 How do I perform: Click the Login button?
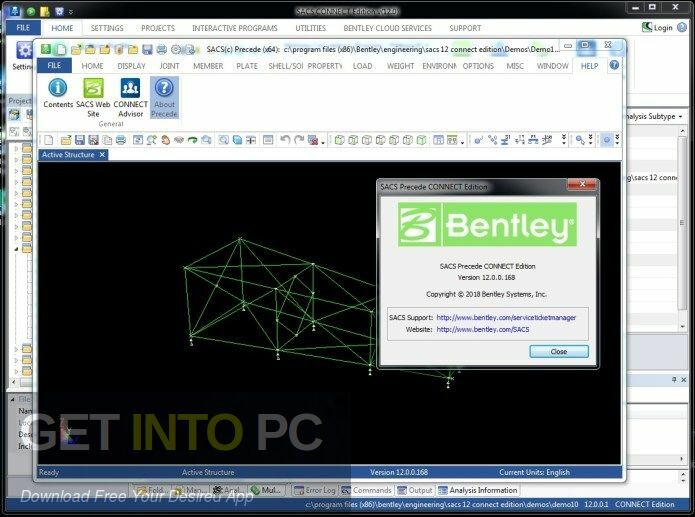658,27
